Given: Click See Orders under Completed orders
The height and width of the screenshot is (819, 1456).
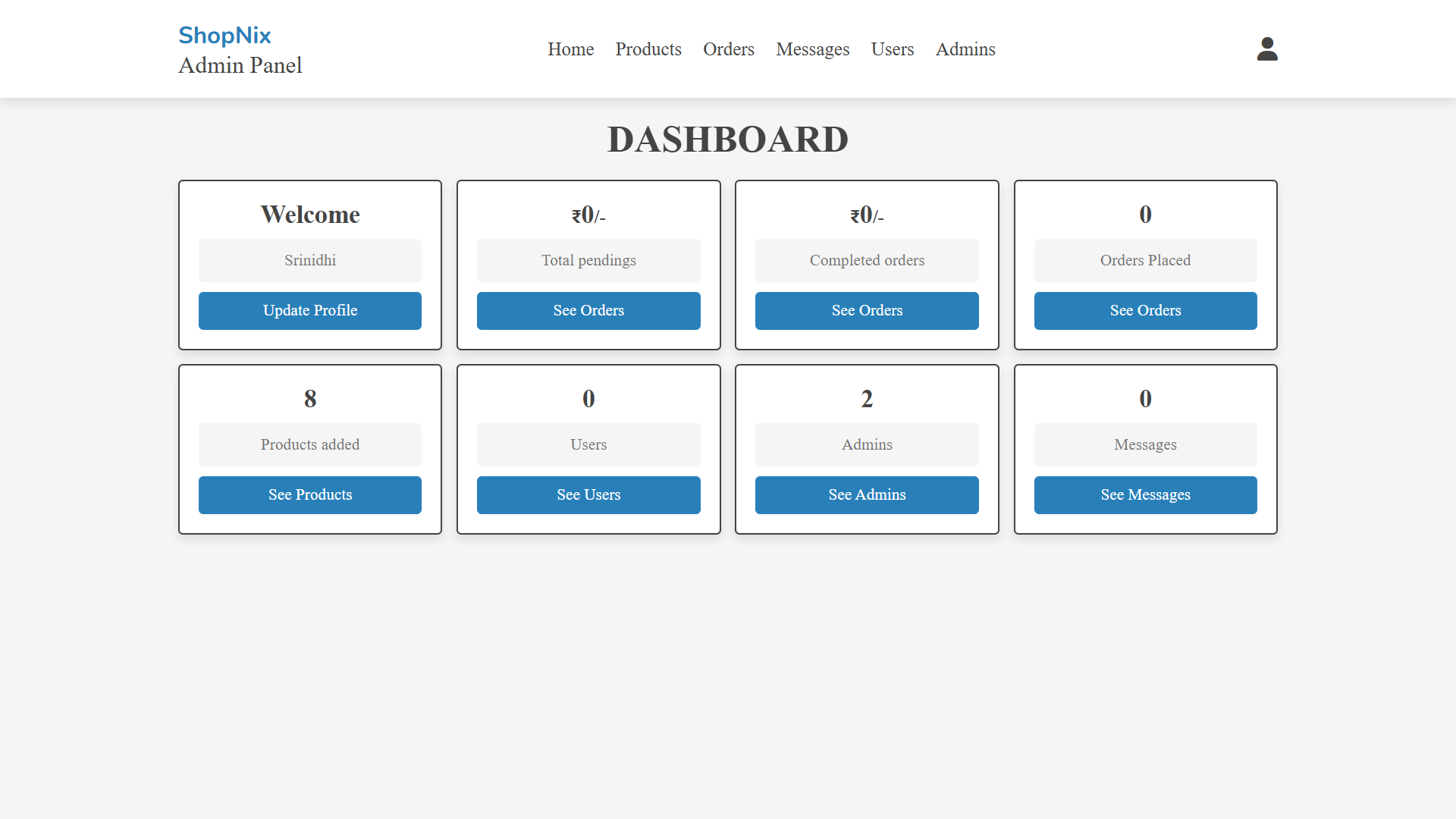Looking at the screenshot, I should (x=867, y=311).
